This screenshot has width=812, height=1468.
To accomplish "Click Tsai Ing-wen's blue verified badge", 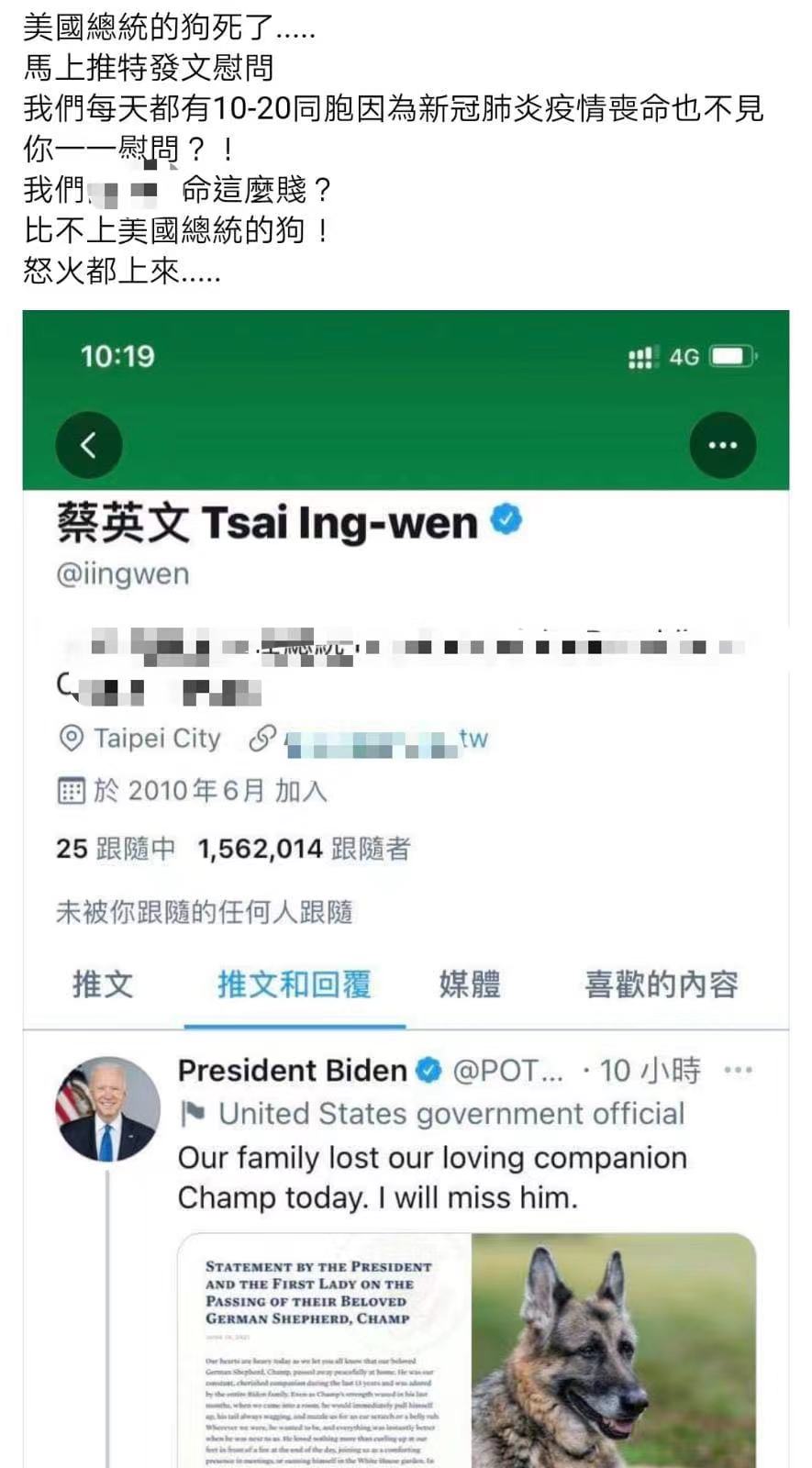I will pyautogui.click(x=506, y=520).
